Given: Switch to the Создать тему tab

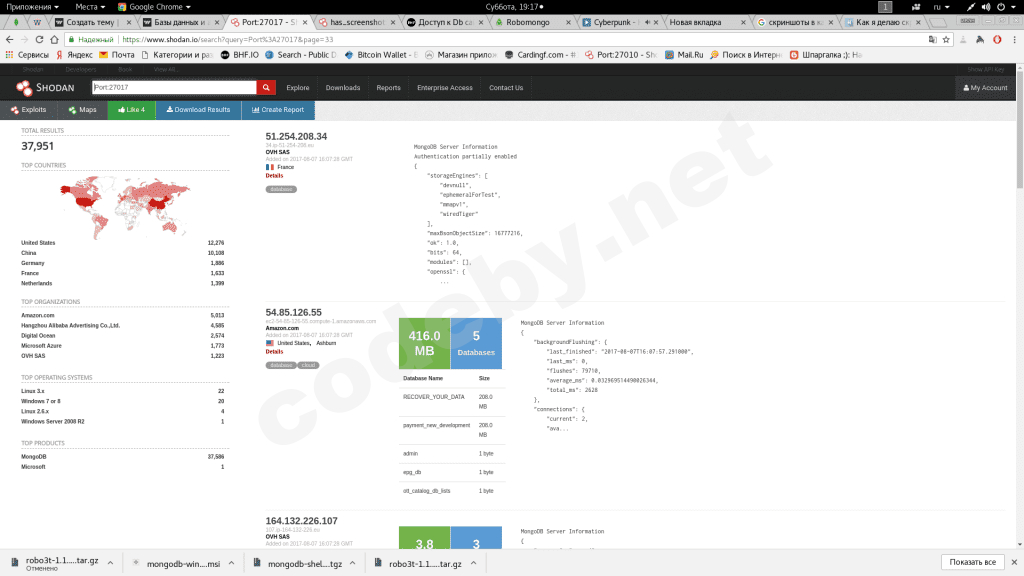Looking at the screenshot, I should (x=90, y=22).
